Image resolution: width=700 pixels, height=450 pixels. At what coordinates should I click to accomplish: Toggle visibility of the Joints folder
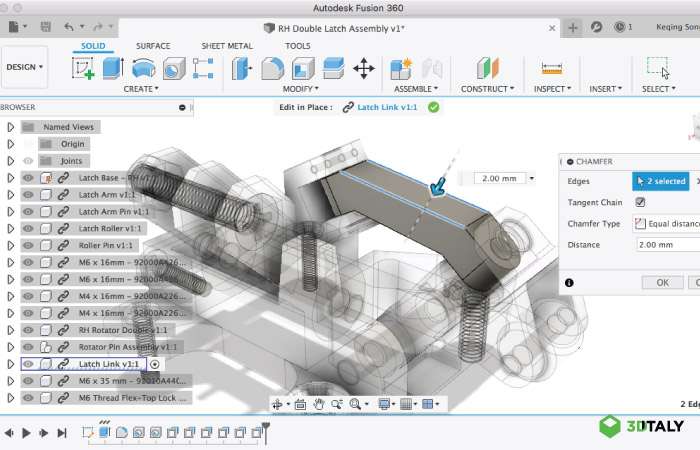click(28, 161)
